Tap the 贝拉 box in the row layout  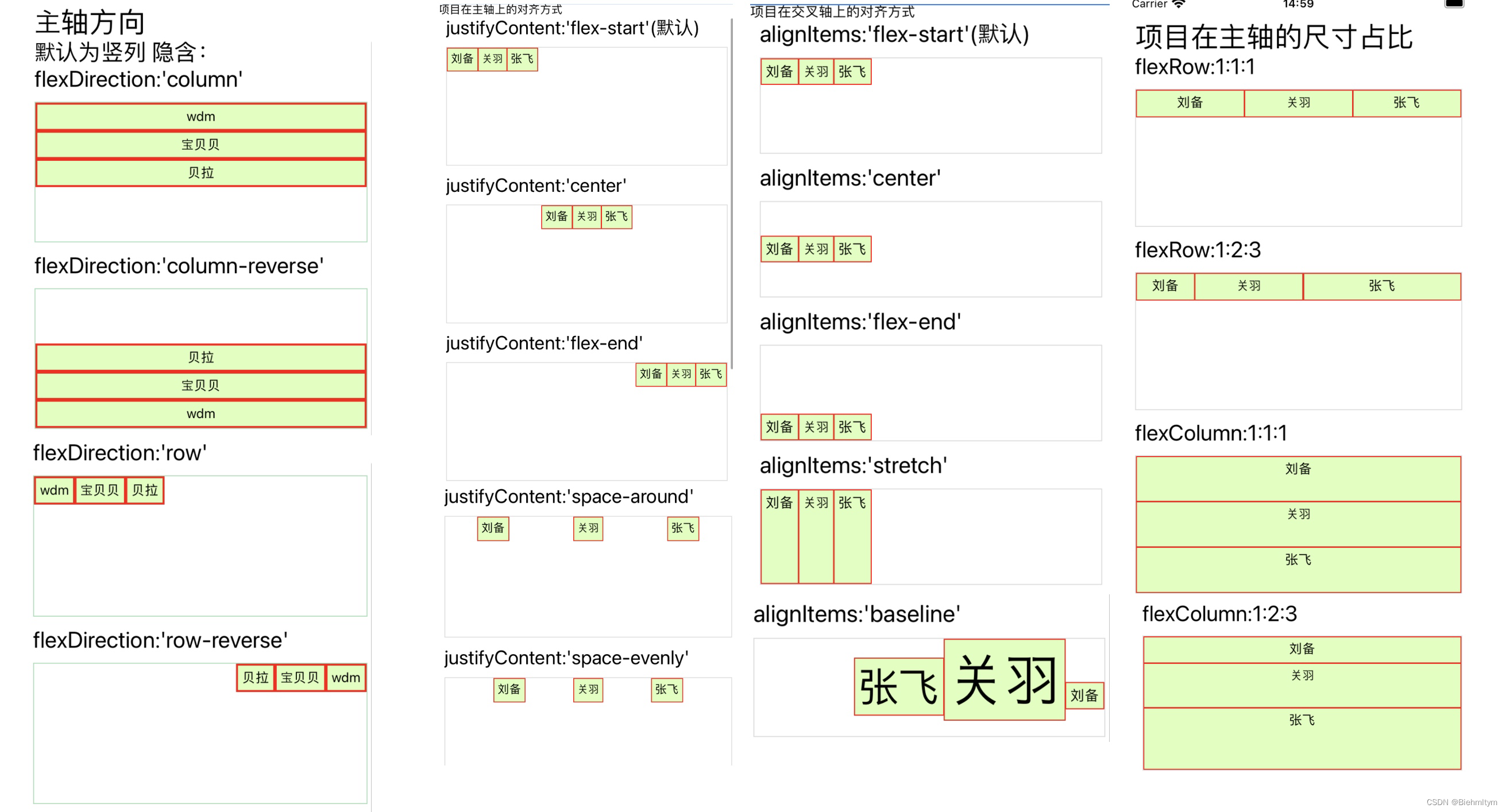click(x=145, y=490)
